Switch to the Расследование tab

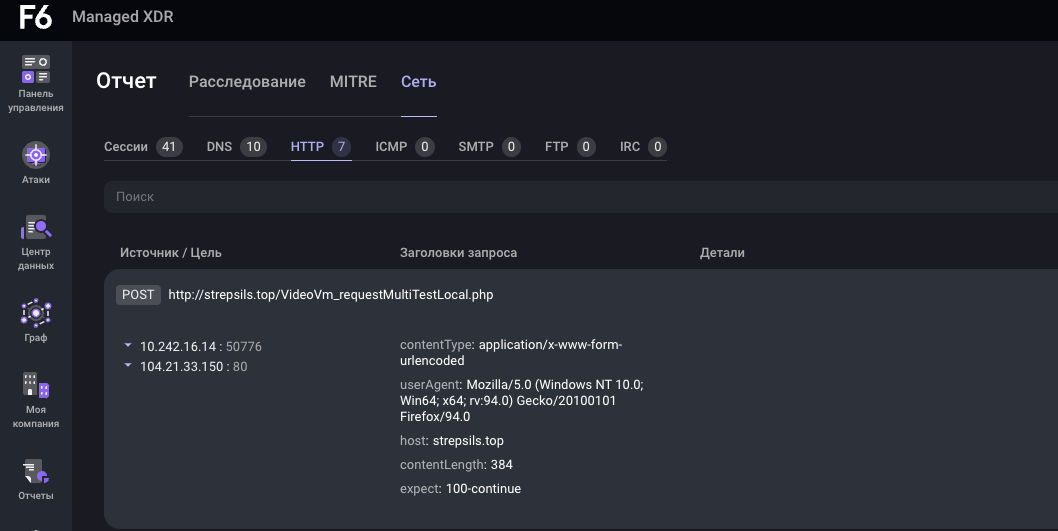tap(247, 82)
